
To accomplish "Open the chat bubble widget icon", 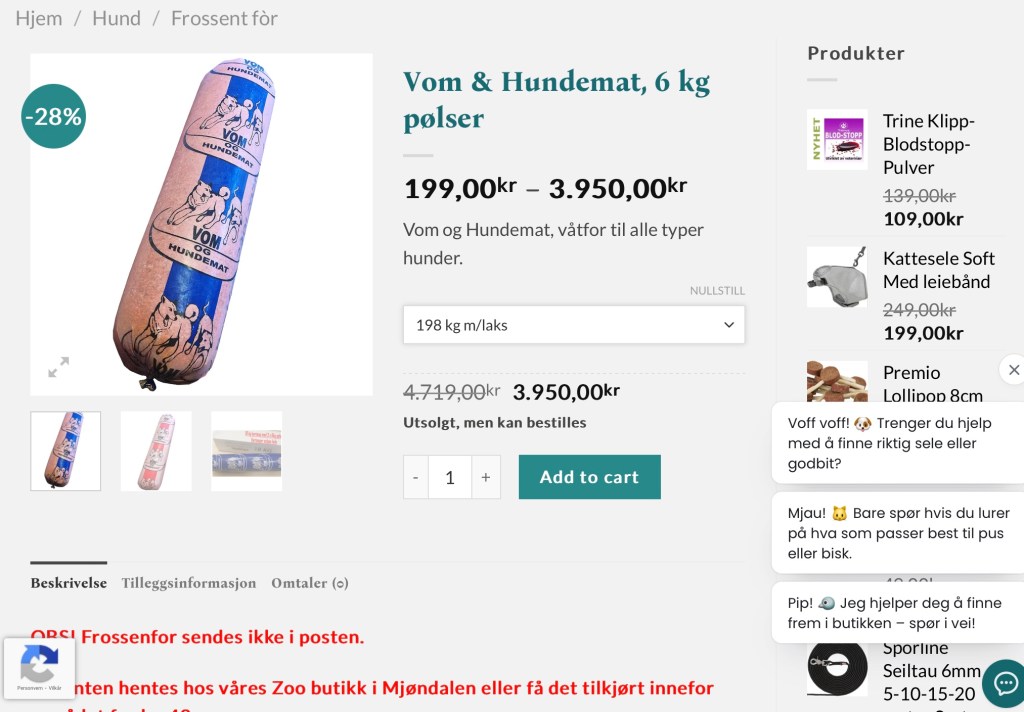I will click(x=1004, y=683).
